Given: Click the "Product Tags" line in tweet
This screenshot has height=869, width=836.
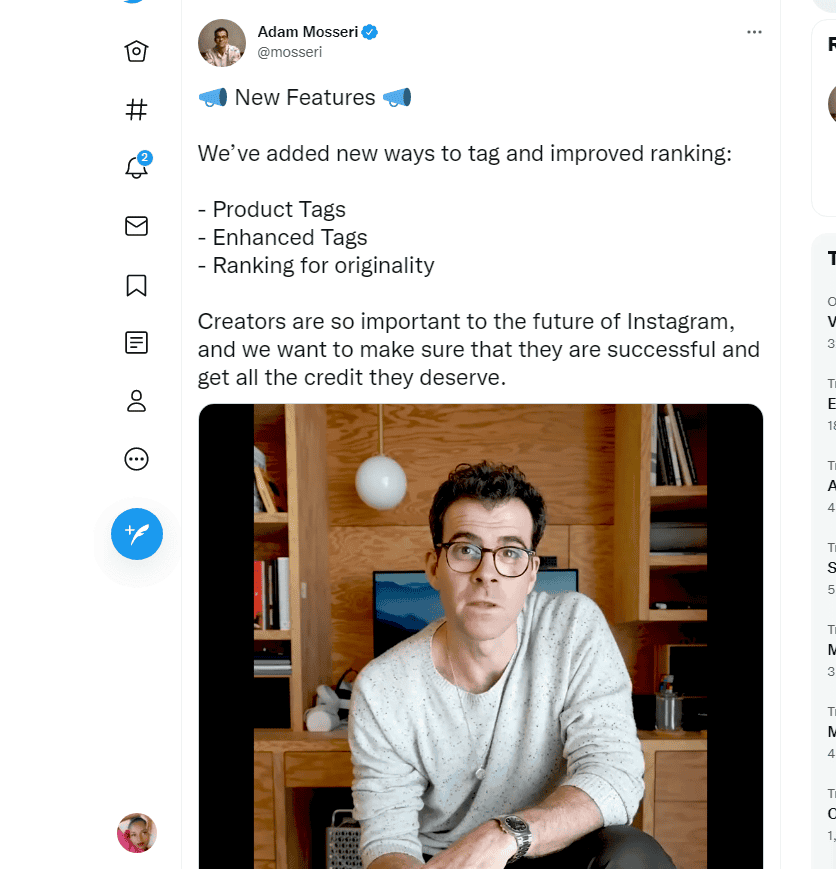Looking at the screenshot, I should (272, 210).
